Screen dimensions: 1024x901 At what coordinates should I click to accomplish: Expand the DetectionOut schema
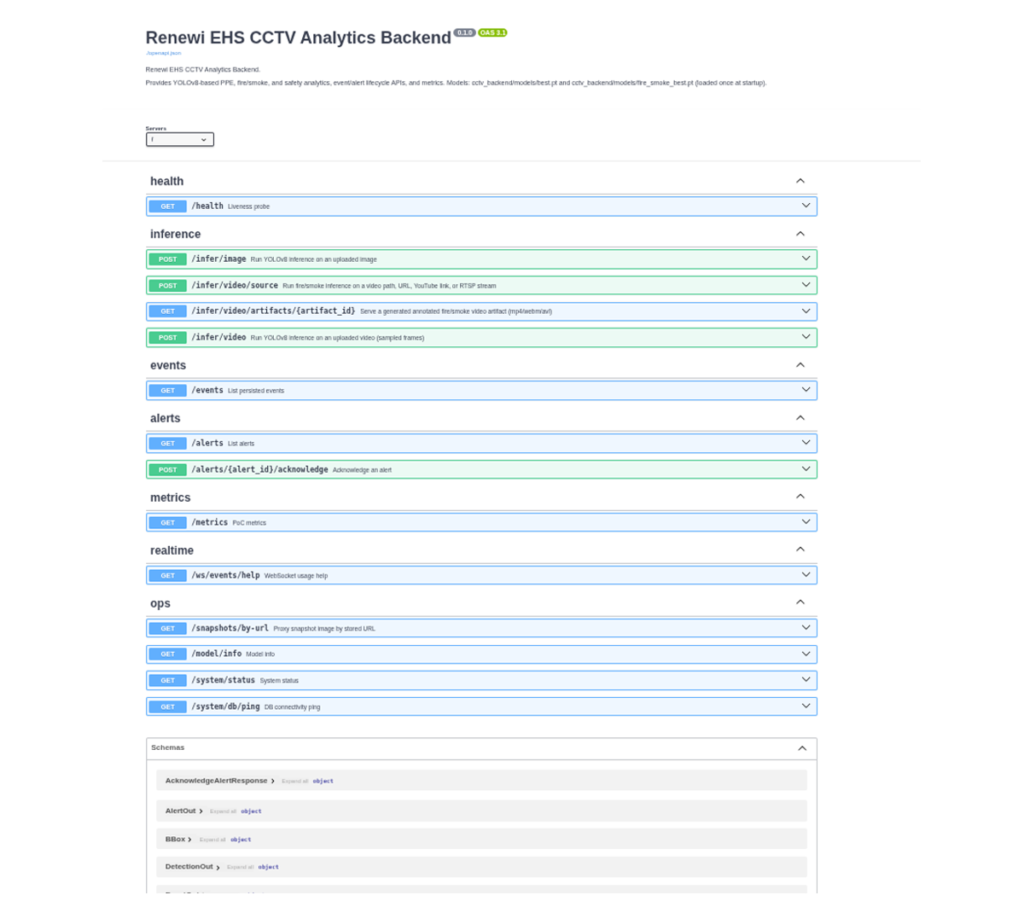tap(192, 867)
